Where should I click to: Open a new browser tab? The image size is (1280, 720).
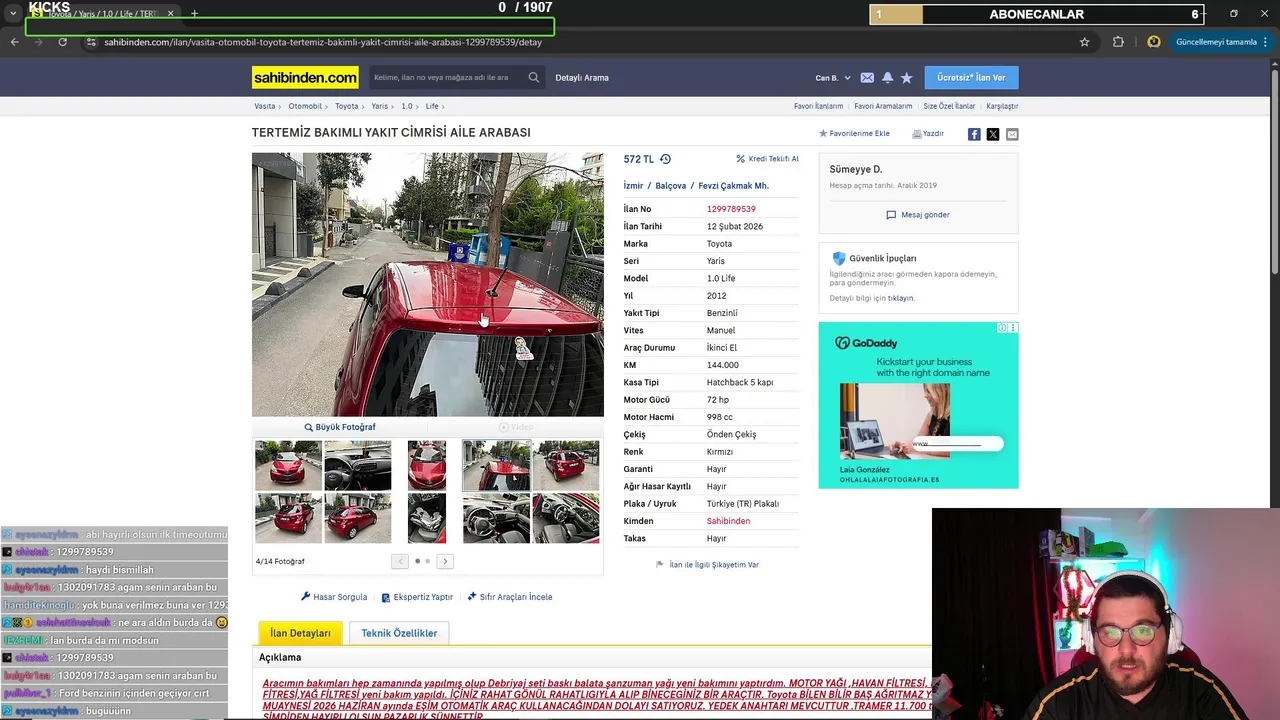point(194,14)
